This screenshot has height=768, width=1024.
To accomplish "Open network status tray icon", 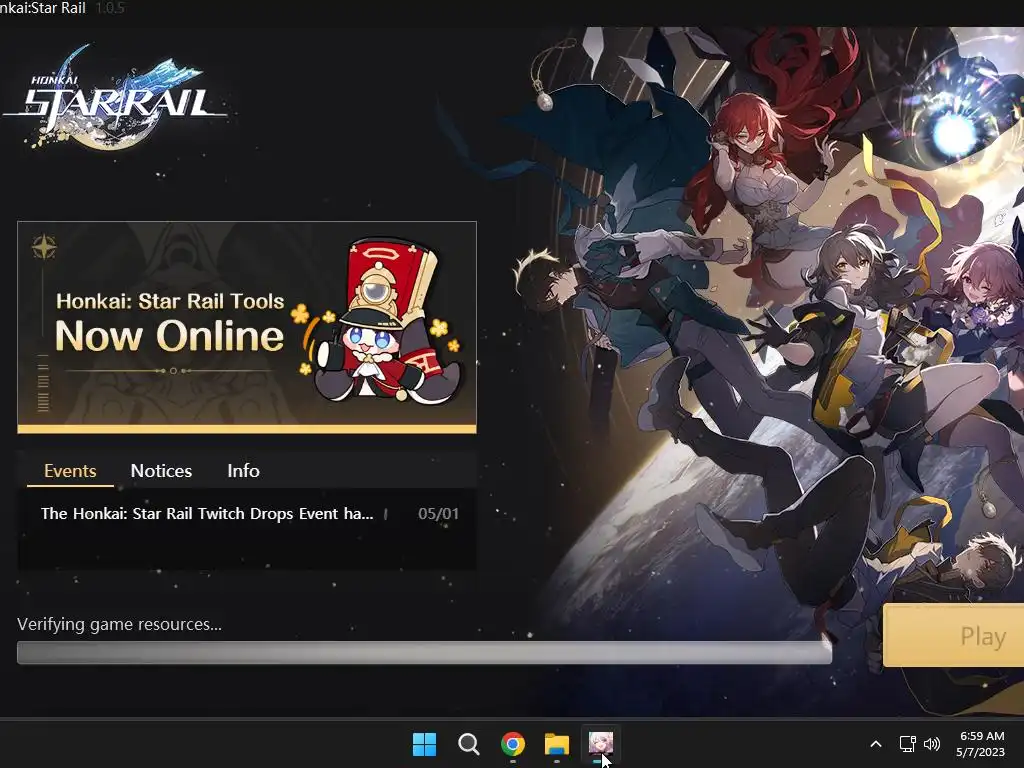I will (x=907, y=744).
